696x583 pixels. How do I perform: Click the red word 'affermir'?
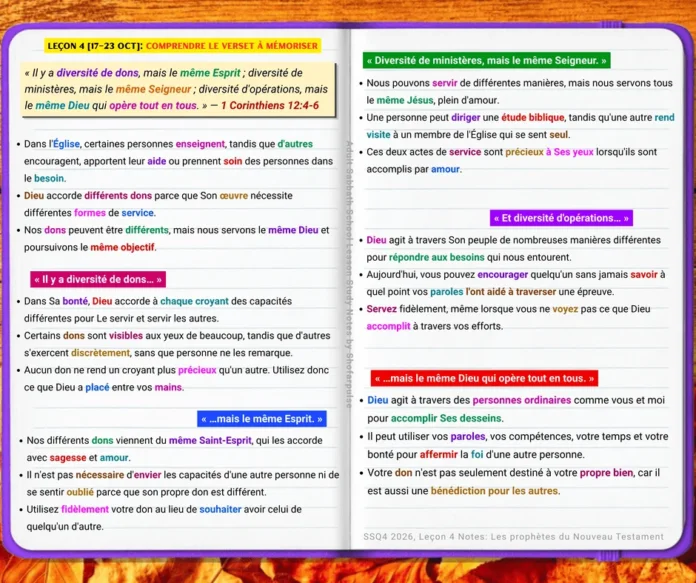pos(439,455)
